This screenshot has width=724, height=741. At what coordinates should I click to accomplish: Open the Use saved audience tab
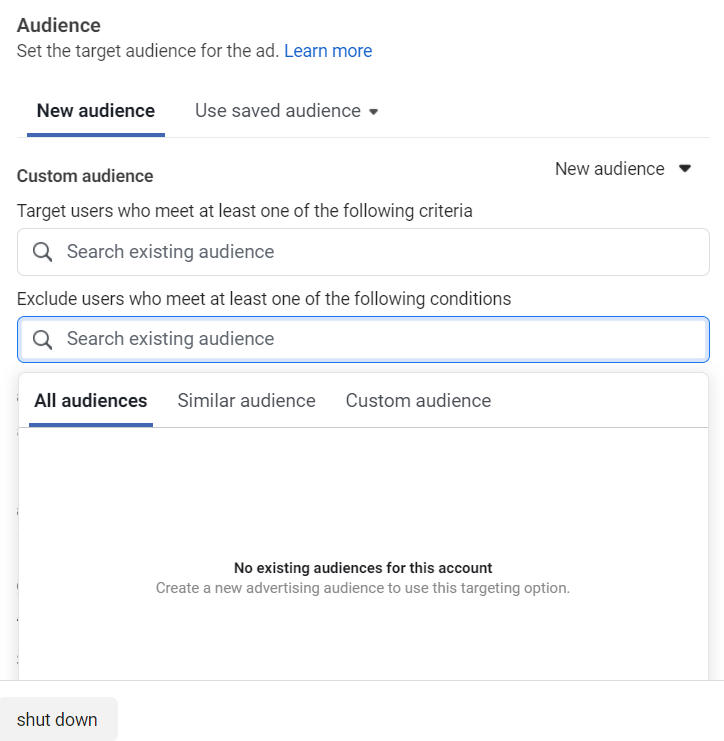pos(278,111)
